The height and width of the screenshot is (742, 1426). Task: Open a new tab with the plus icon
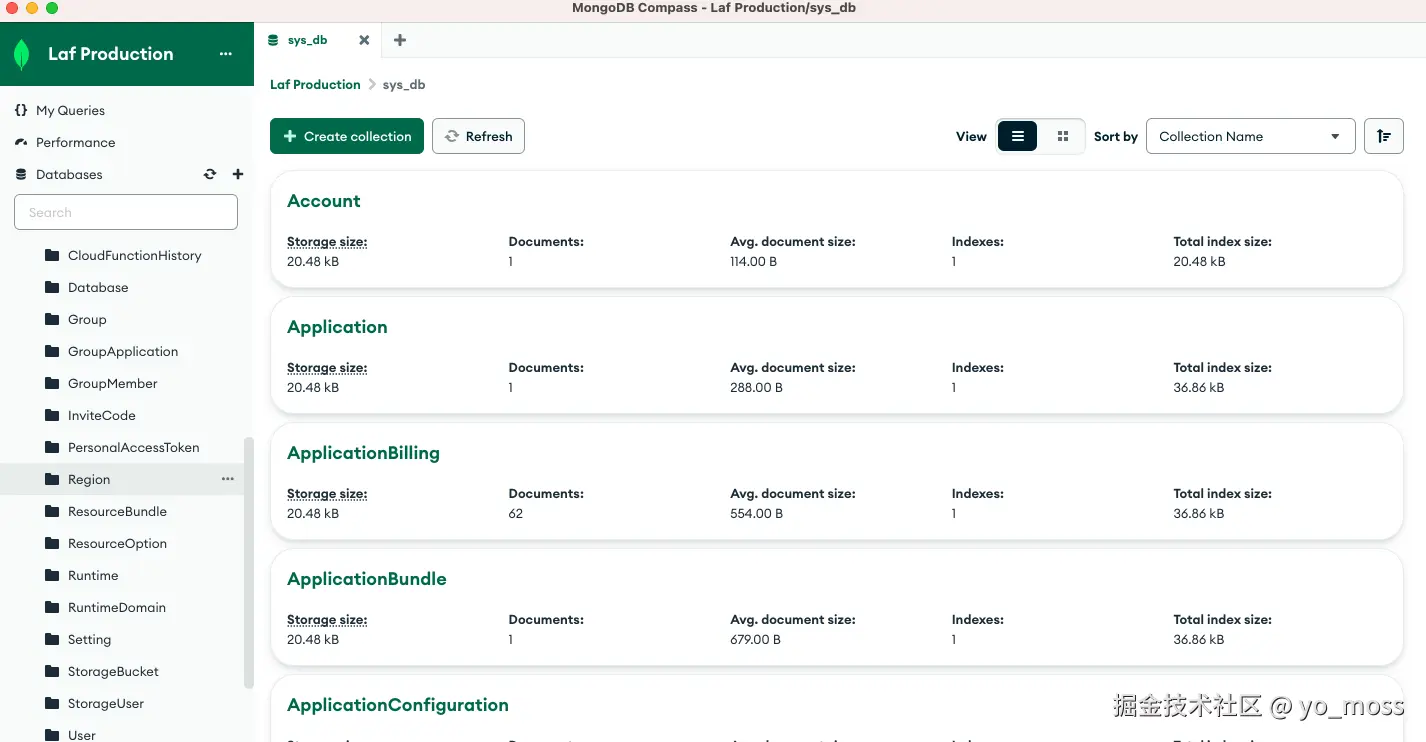399,40
